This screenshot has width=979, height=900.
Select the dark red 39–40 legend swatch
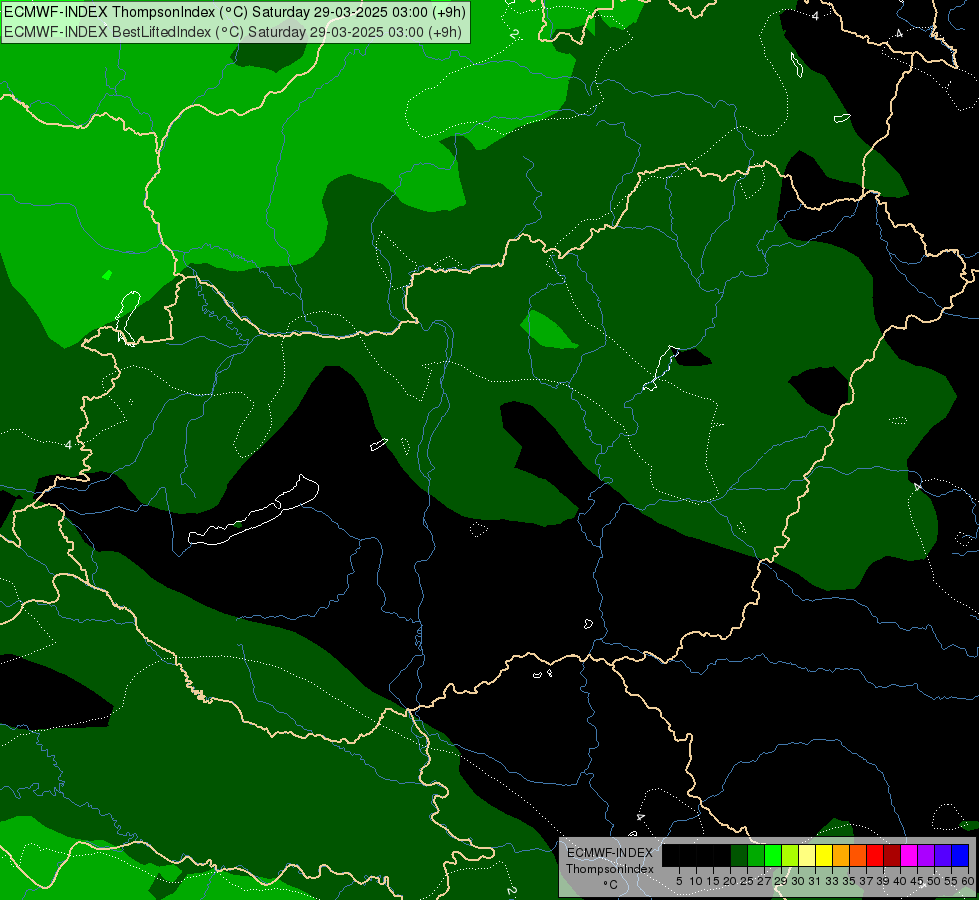click(892, 855)
